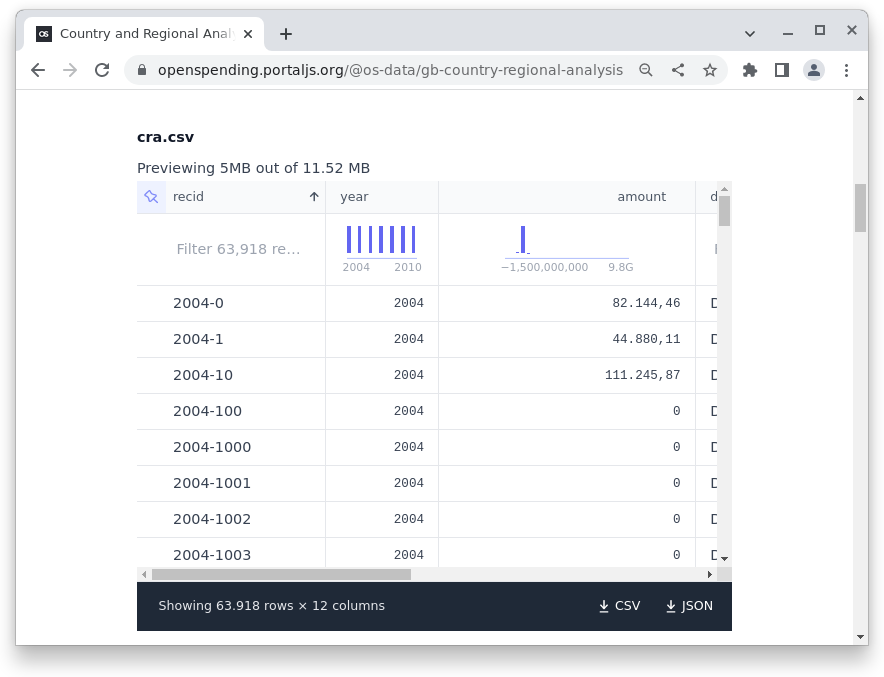Click 'Showing 63.918 rows × 12 columns' status
The image size is (884, 677).
pos(271,606)
